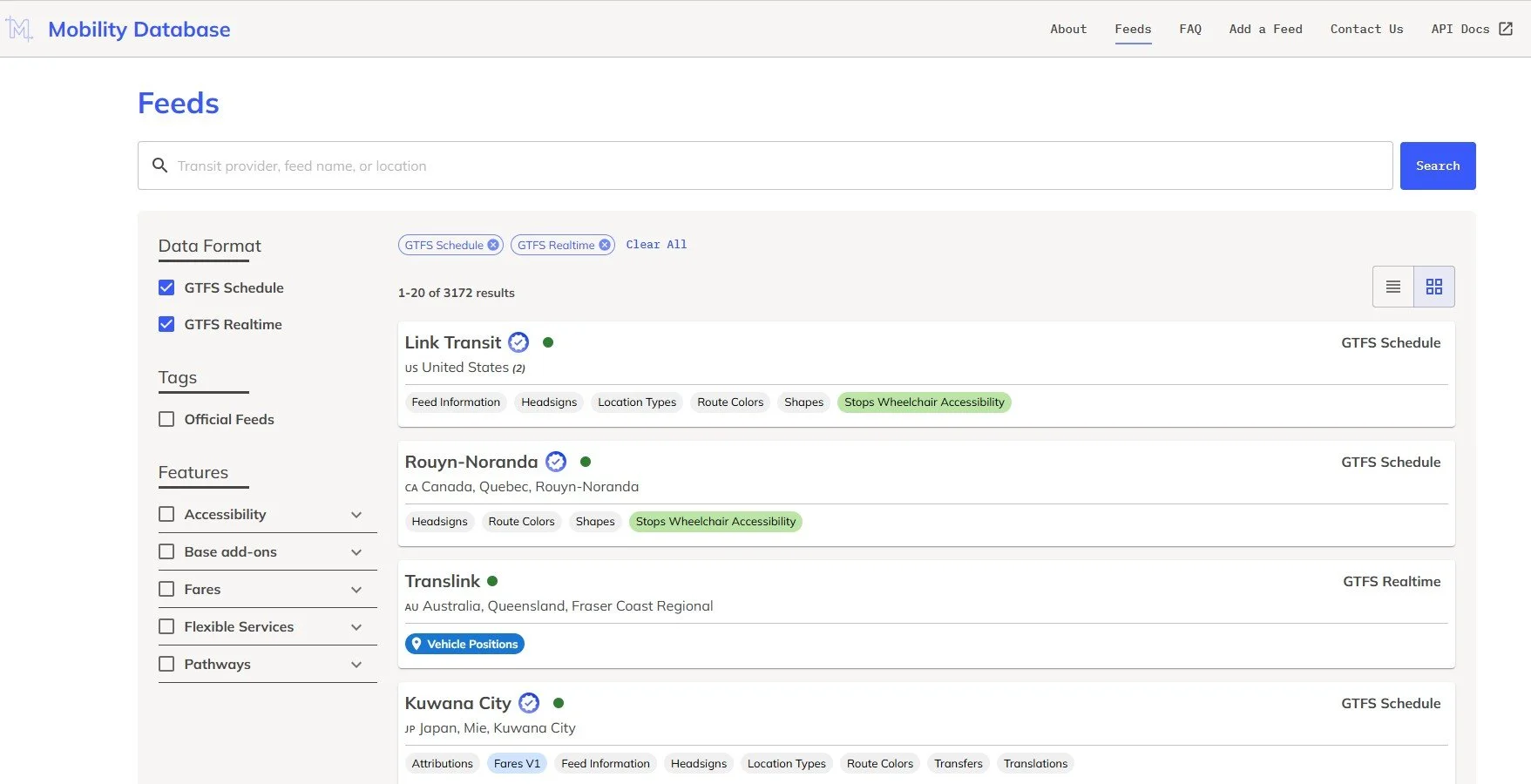Image resolution: width=1531 pixels, height=784 pixels.
Task: Click 'Australia, Queensland, Fraser Coast Regional' text
Action: coord(567,606)
